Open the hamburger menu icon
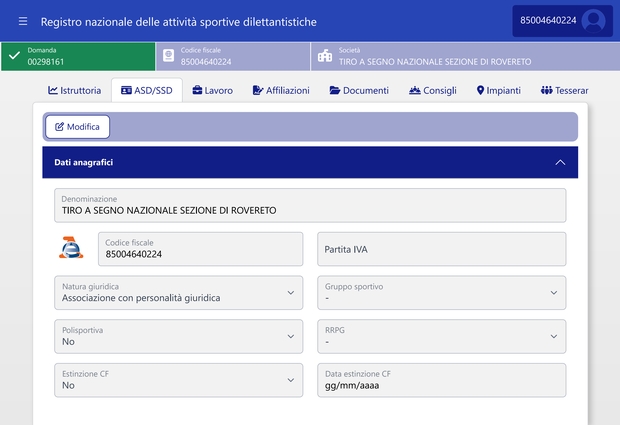This screenshot has width=620, height=425. pos(23,21)
